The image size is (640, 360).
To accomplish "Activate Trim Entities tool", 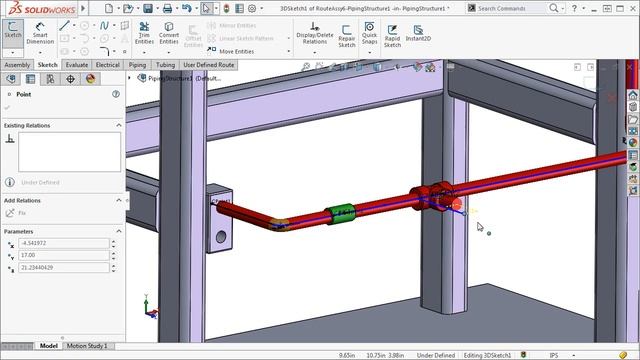I will pos(144,33).
